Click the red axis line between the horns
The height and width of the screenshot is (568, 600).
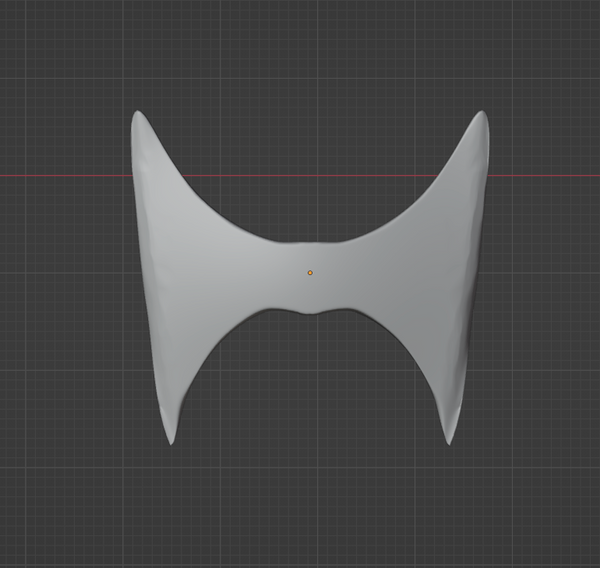[310, 176]
